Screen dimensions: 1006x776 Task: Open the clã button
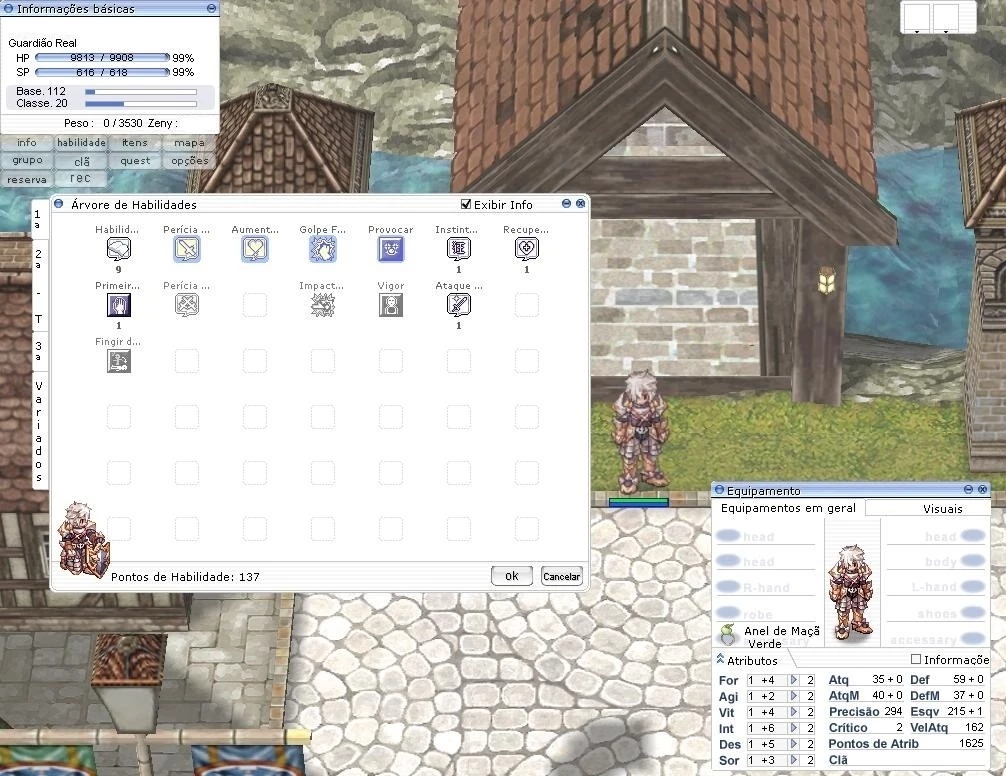tap(81, 161)
